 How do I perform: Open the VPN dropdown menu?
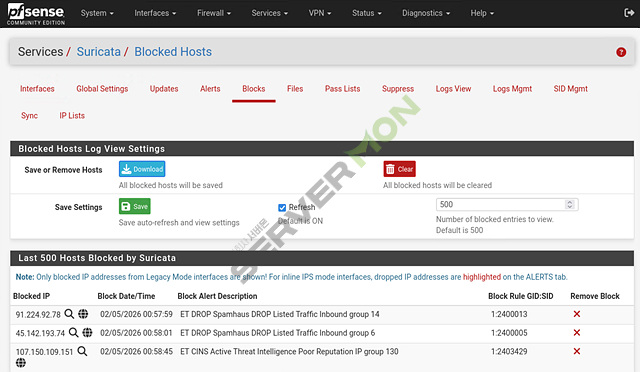(320, 13)
